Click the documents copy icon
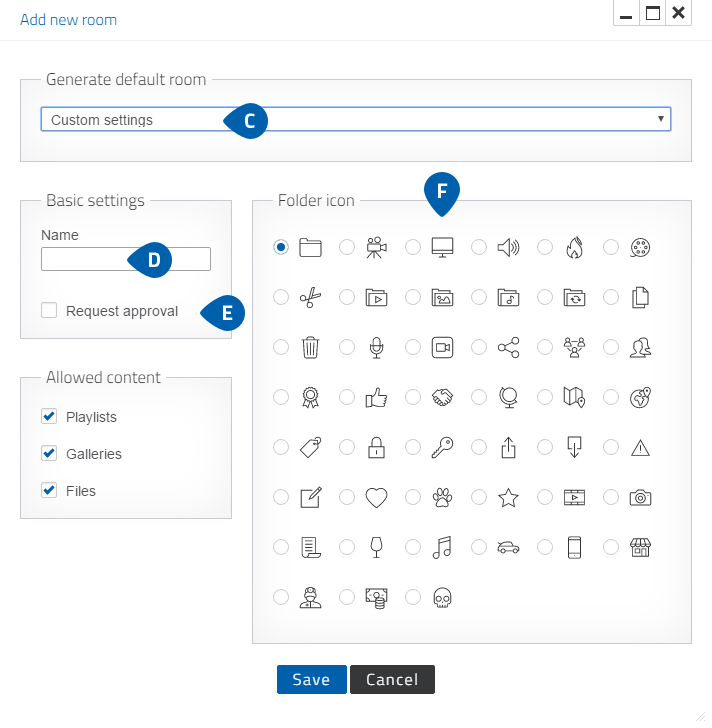This screenshot has height=728, width=712. tap(641, 298)
